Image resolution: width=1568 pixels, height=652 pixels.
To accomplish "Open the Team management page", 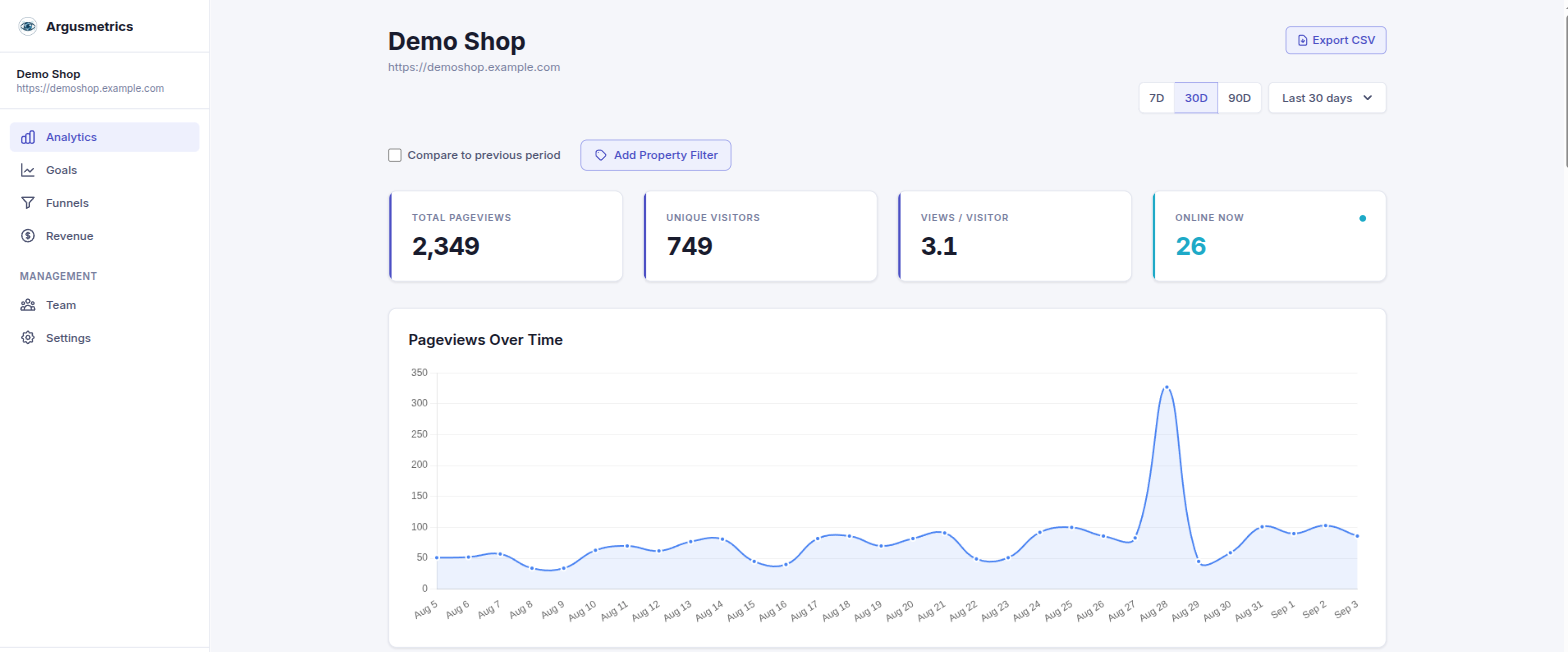I will coord(105,305).
